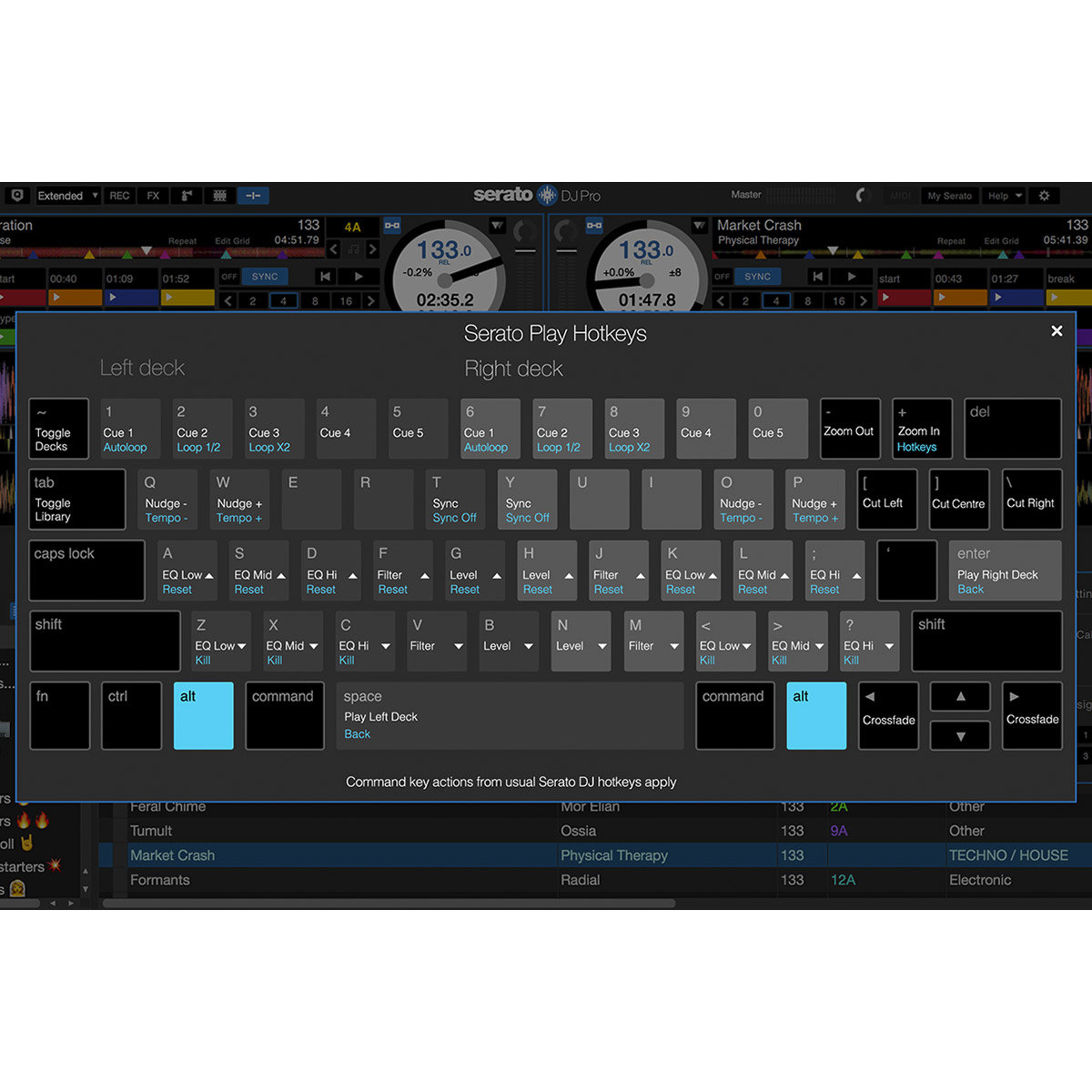
Task: Open the REC panel in the toolbar
Action: 119,196
